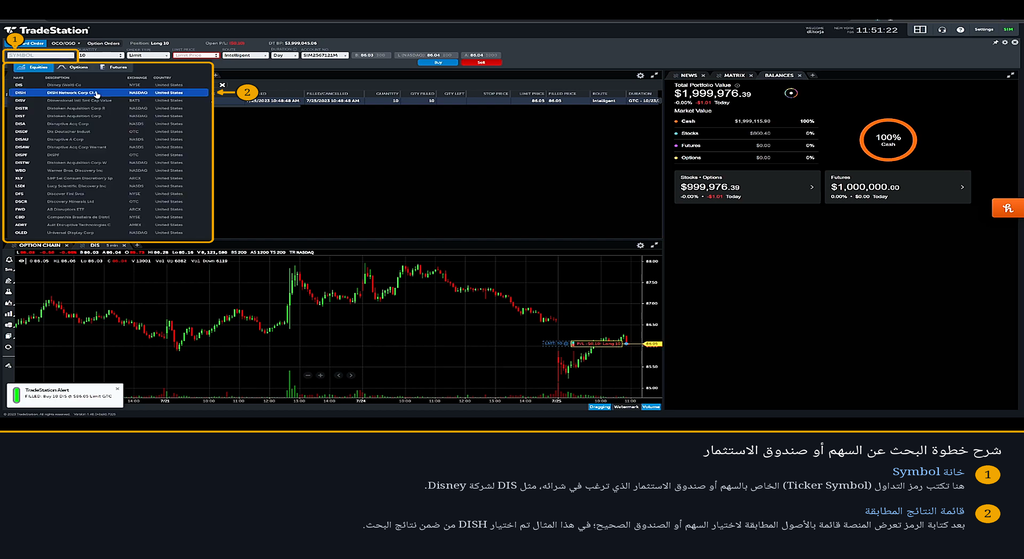The height and width of the screenshot is (559, 1024).
Task: Open the Order Type dropdown set to Limit
Action: pos(148,56)
